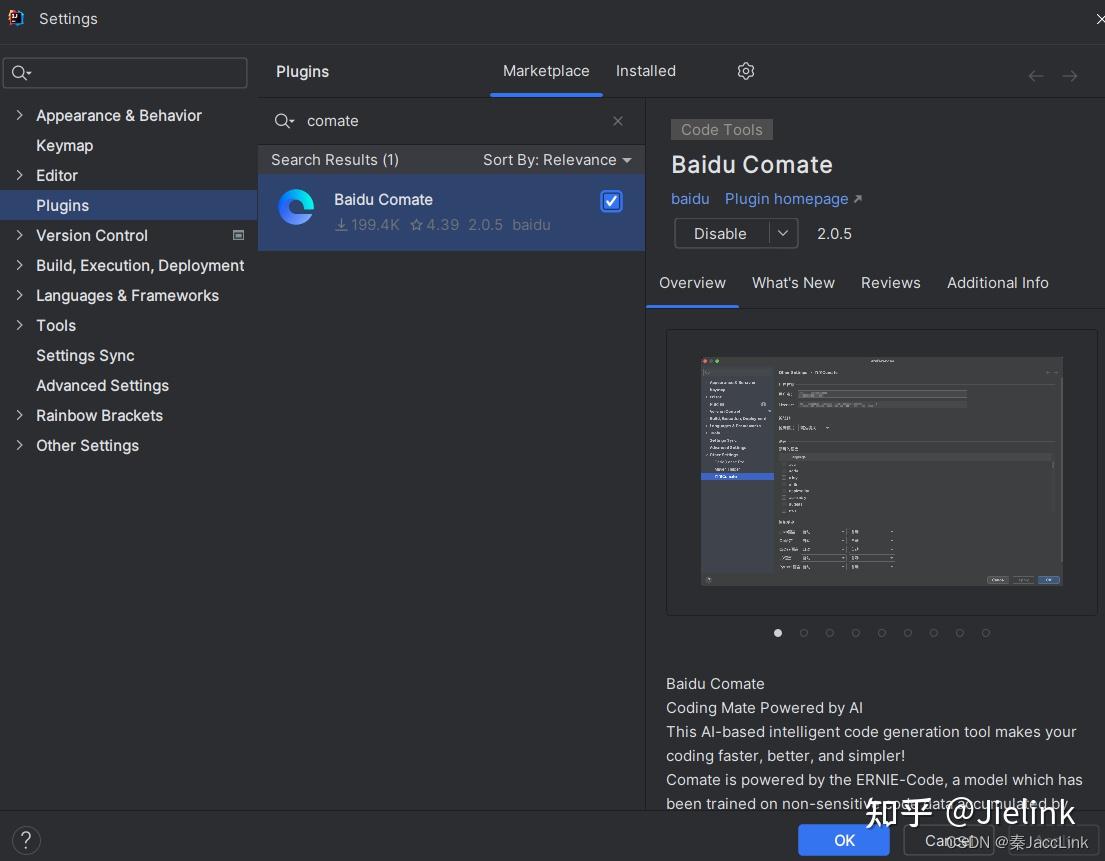1105x861 pixels.
Task: Click the search magnifier in the sidebar
Action: point(20,72)
